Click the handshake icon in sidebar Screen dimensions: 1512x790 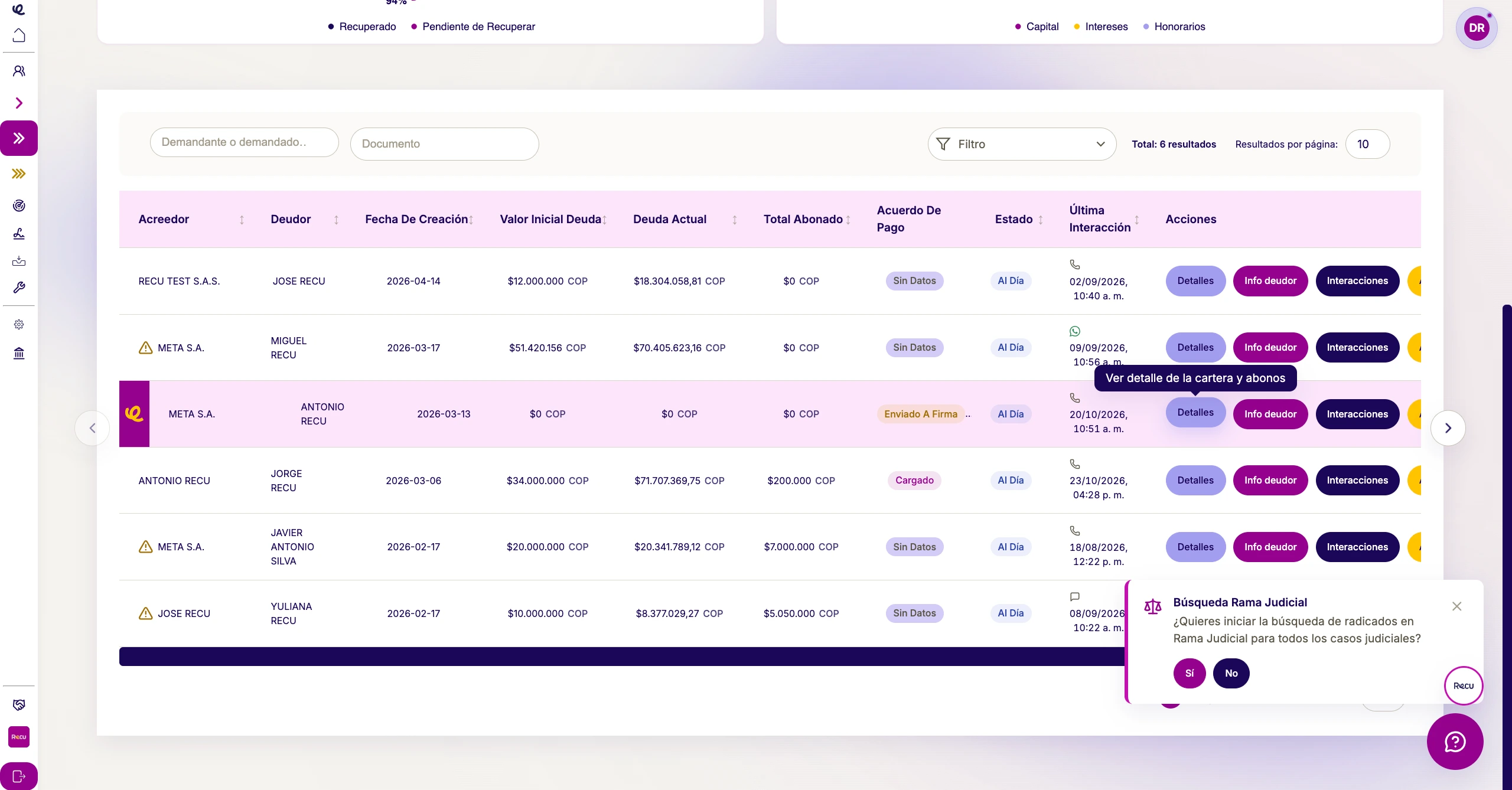tap(19, 704)
